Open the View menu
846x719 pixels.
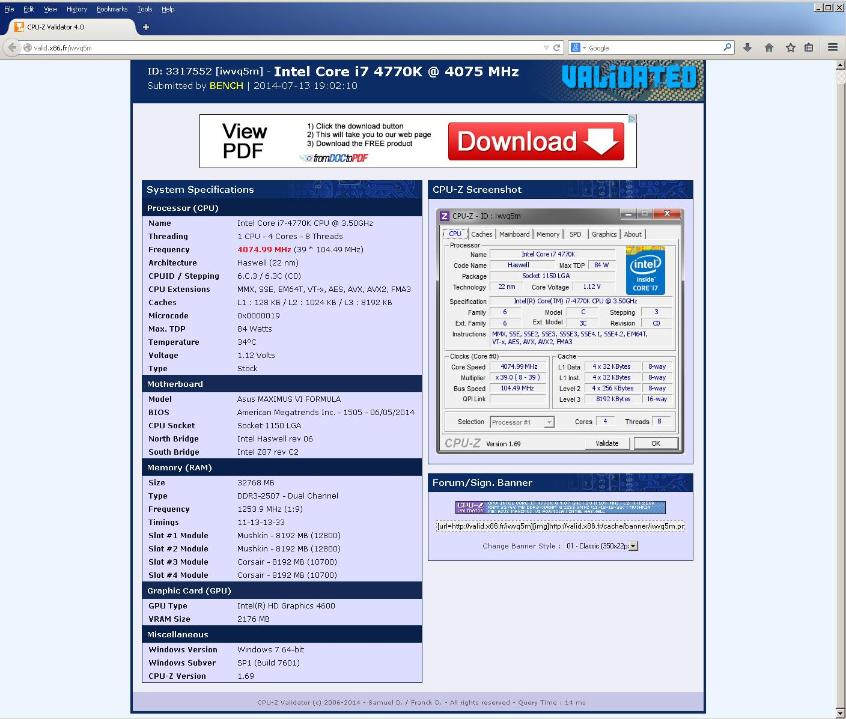point(50,9)
